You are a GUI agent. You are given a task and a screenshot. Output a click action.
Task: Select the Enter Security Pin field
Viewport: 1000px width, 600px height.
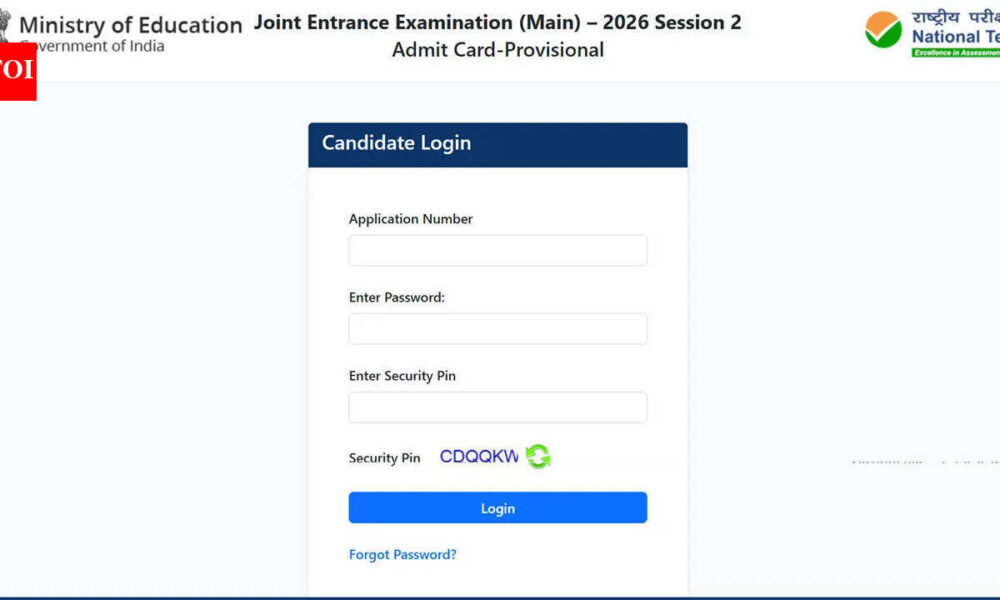(497, 407)
